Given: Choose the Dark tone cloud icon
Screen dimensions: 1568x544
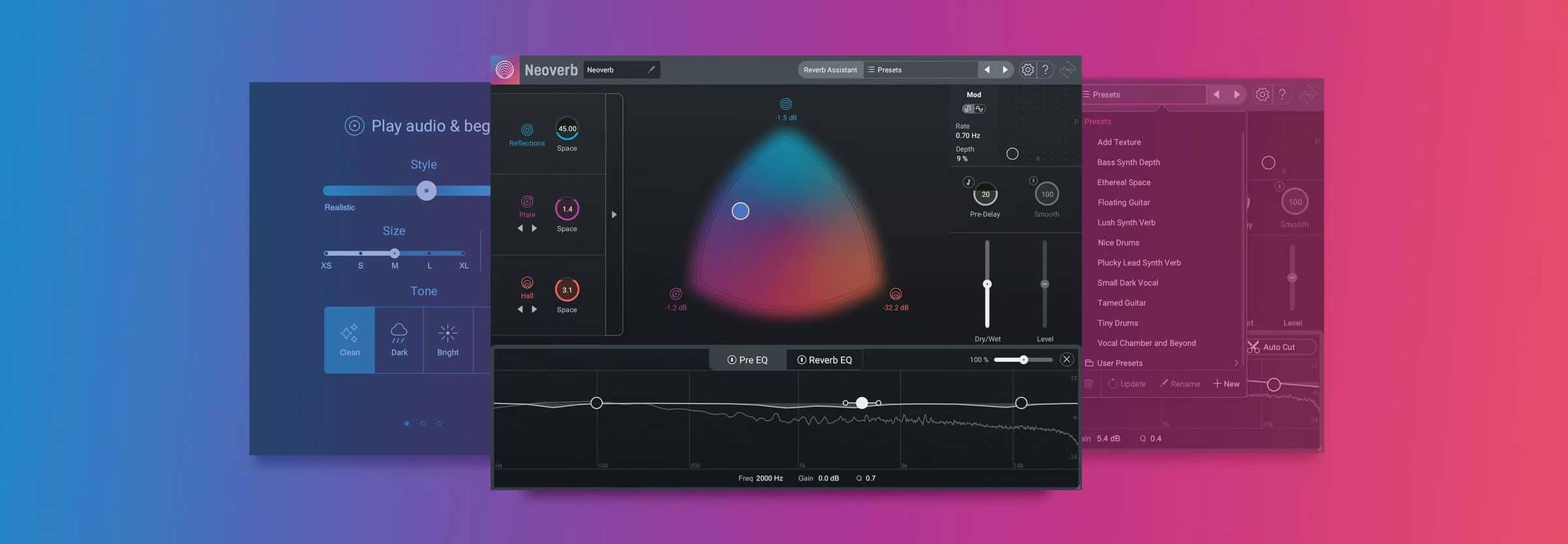Looking at the screenshot, I should (x=399, y=332).
